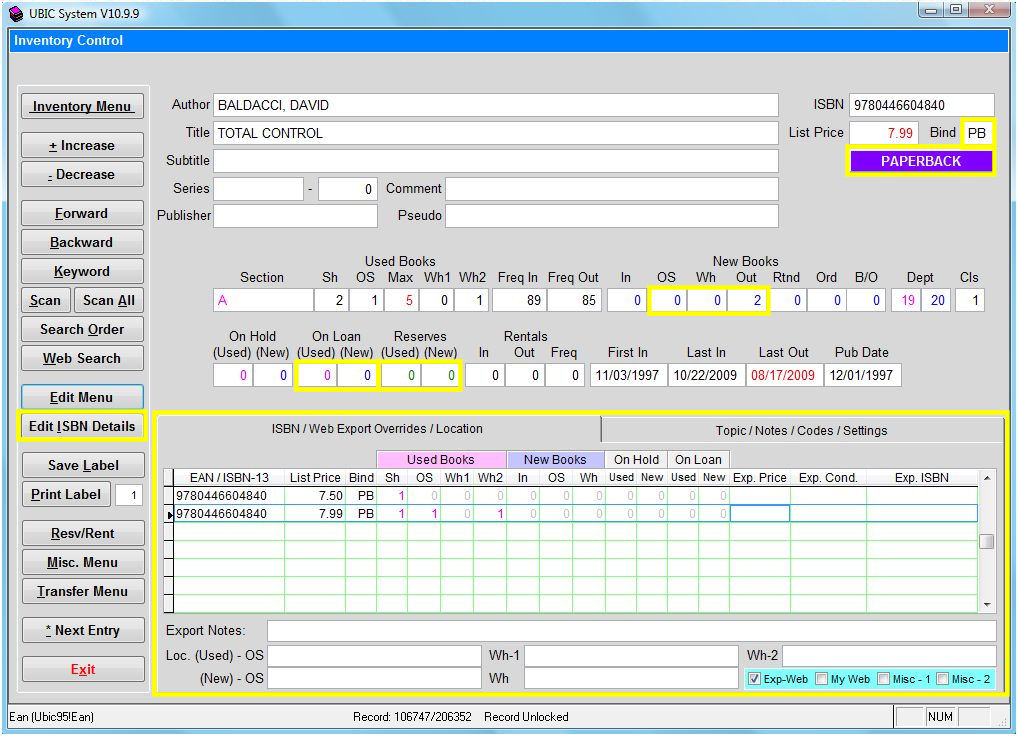Open the Inventory Menu

(82, 107)
